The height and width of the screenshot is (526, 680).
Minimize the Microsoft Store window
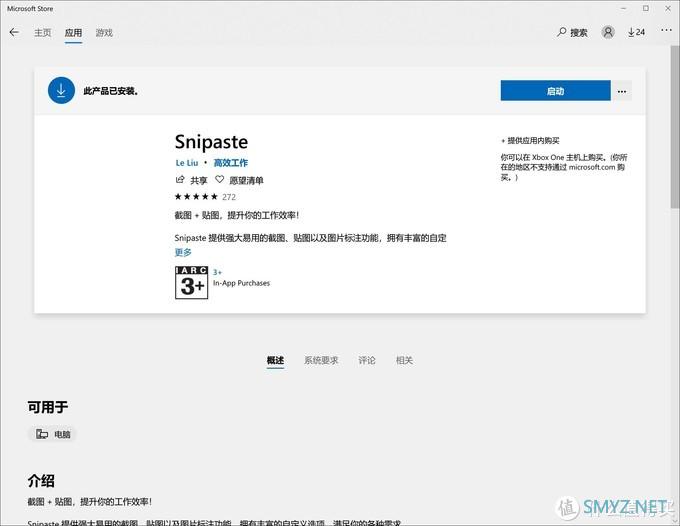624,8
